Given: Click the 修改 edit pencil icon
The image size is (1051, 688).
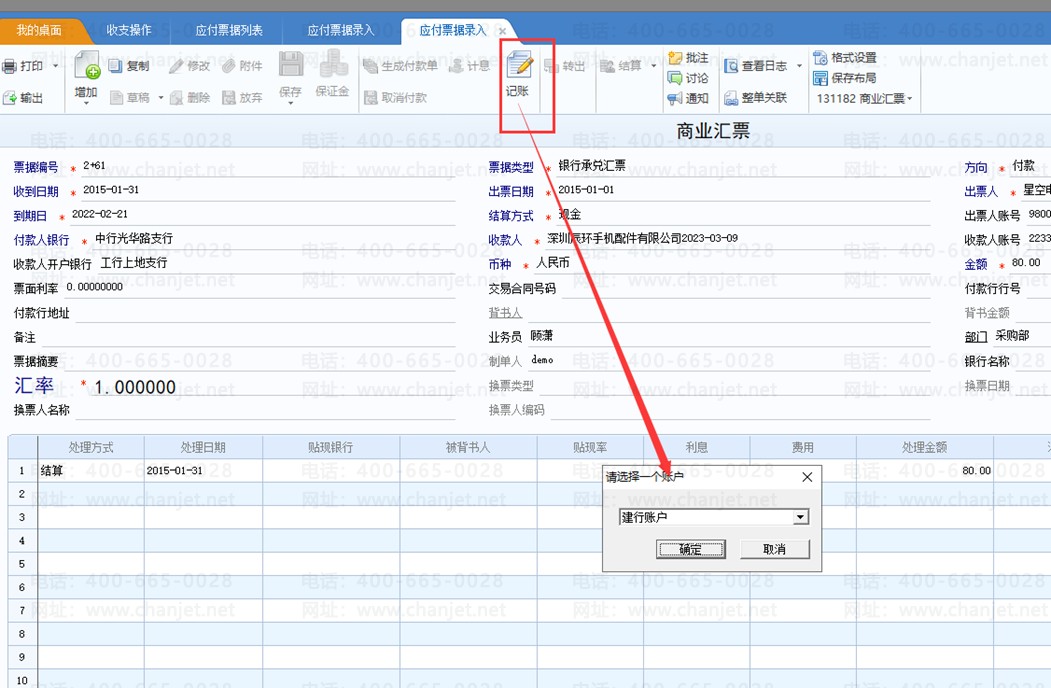Looking at the screenshot, I should [176, 66].
